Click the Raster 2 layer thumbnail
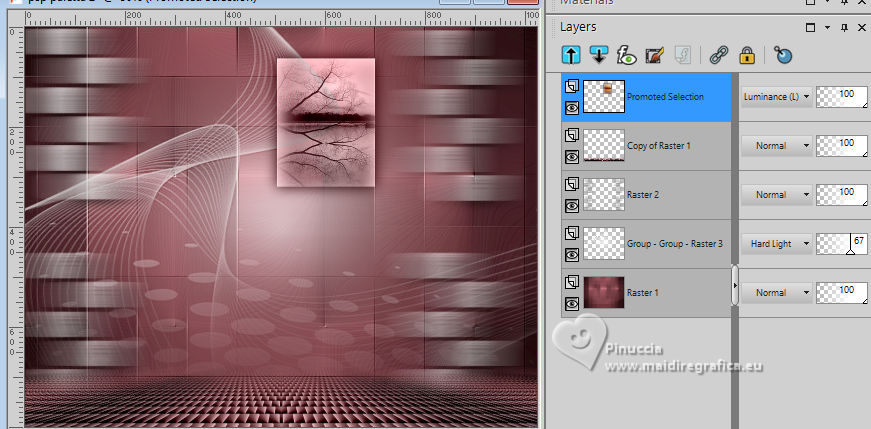This screenshot has height=429, width=871. (604, 194)
